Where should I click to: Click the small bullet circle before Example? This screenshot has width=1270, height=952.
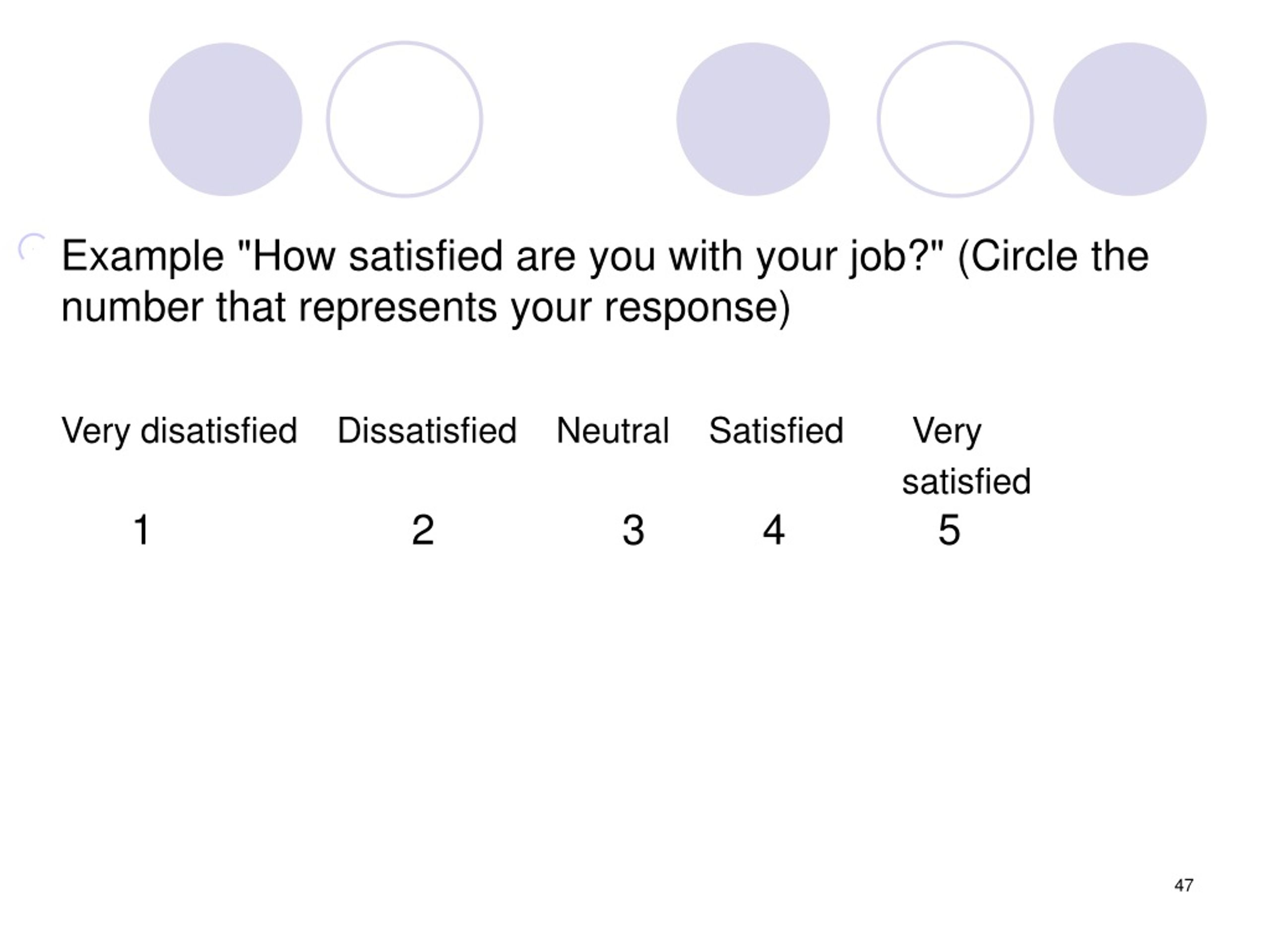pos(32,247)
